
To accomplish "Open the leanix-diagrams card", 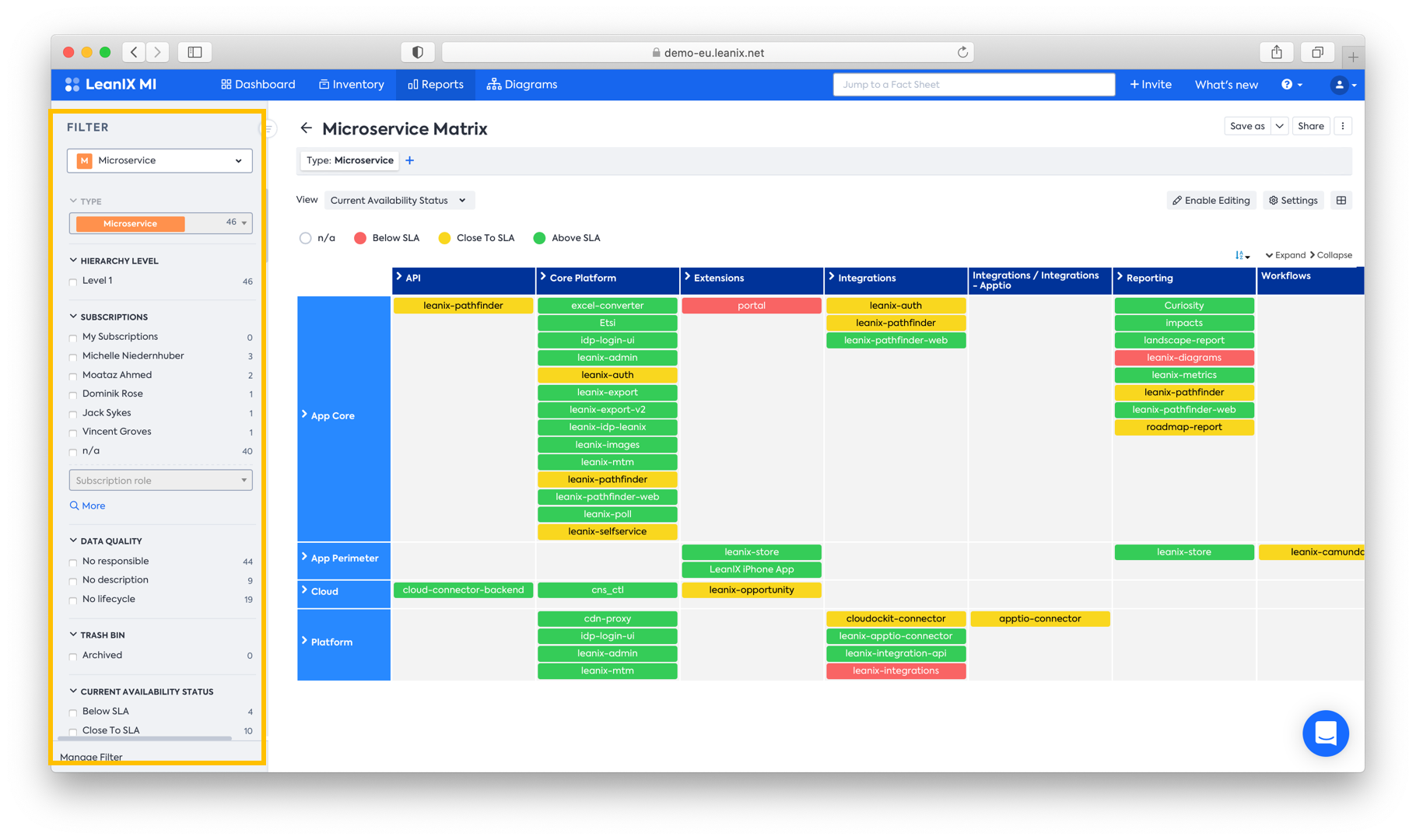I will [x=1184, y=358].
